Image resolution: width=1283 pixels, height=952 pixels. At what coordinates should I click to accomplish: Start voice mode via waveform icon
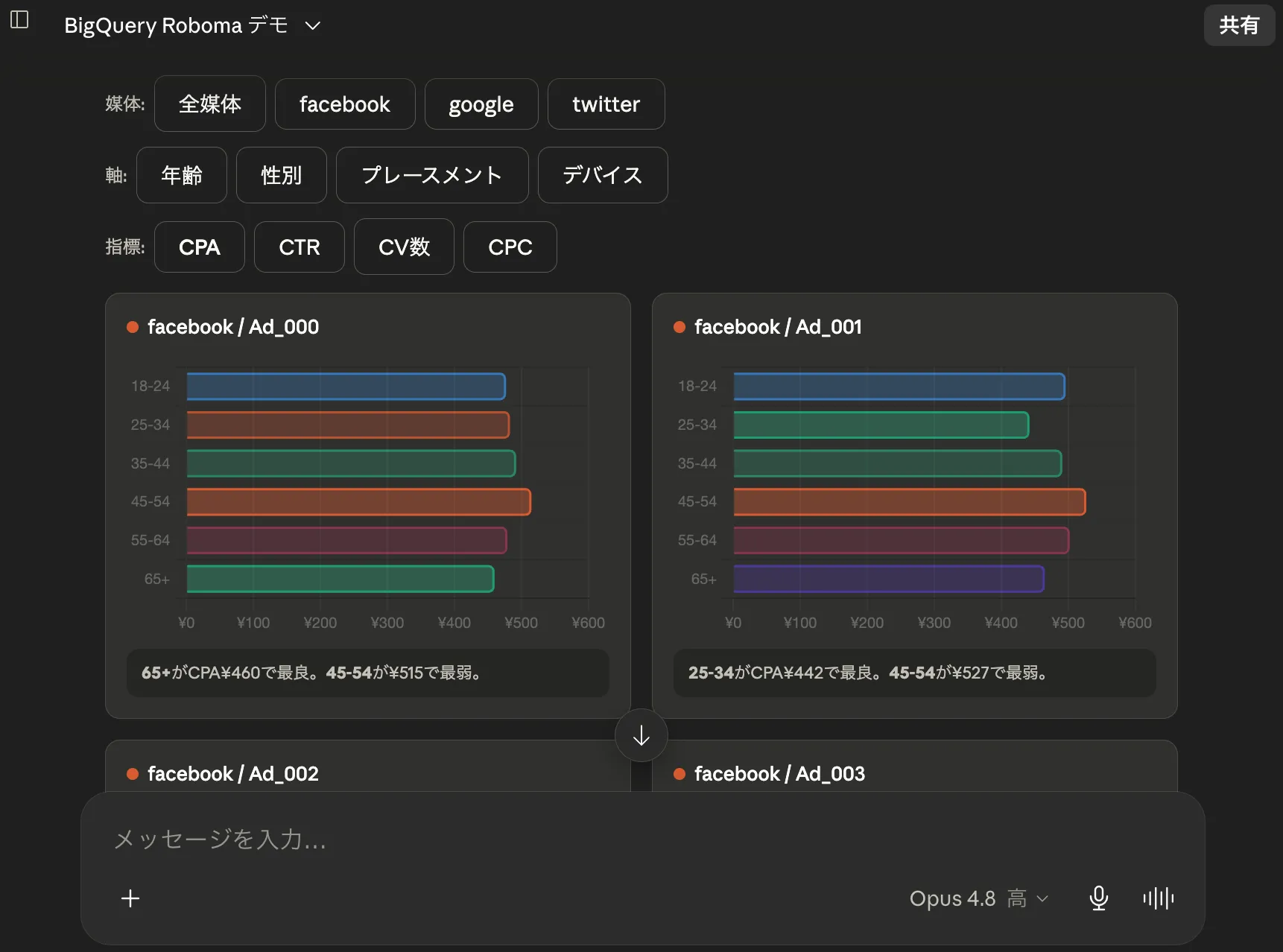[1159, 898]
